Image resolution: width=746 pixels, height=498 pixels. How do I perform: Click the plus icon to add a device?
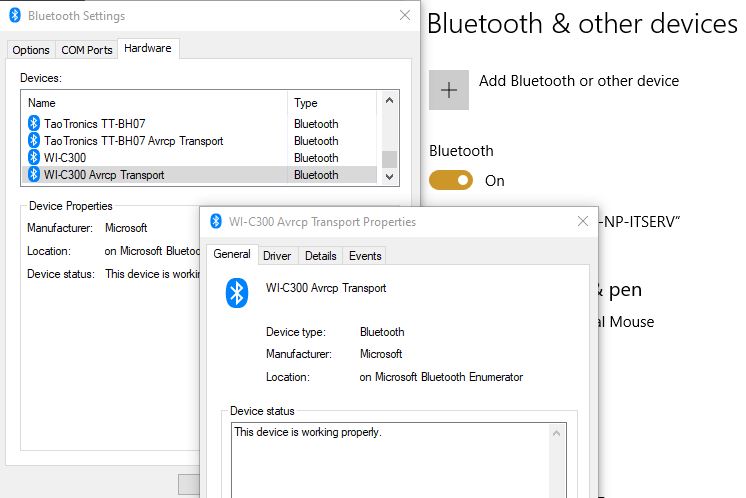click(x=449, y=90)
